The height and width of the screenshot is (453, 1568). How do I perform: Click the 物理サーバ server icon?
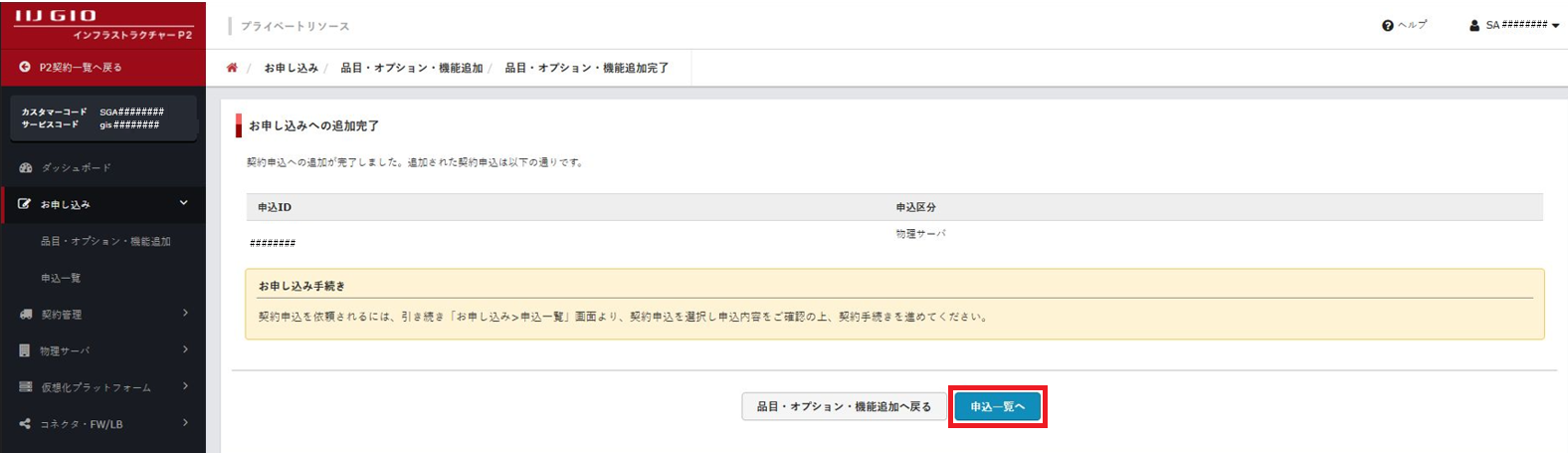click(x=25, y=350)
